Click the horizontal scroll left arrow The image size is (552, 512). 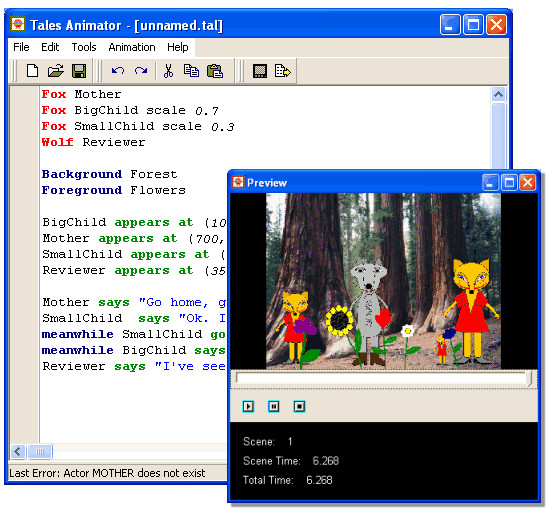18,451
